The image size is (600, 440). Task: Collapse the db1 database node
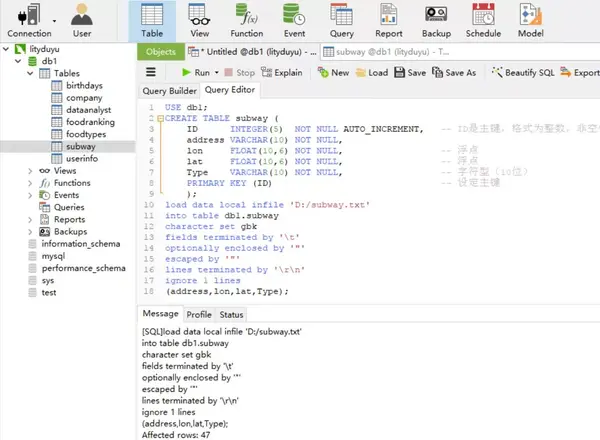pos(18,61)
